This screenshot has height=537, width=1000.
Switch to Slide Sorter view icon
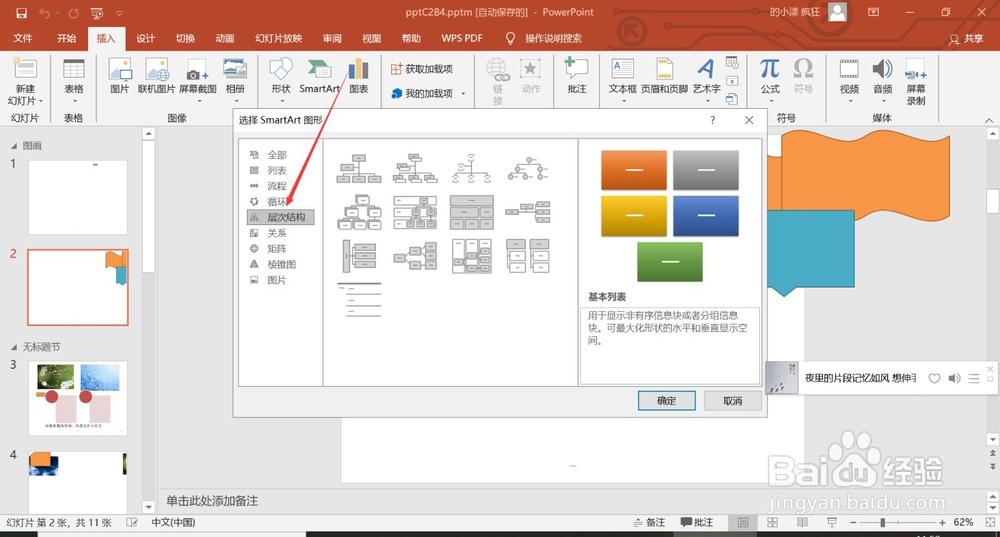click(772, 522)
